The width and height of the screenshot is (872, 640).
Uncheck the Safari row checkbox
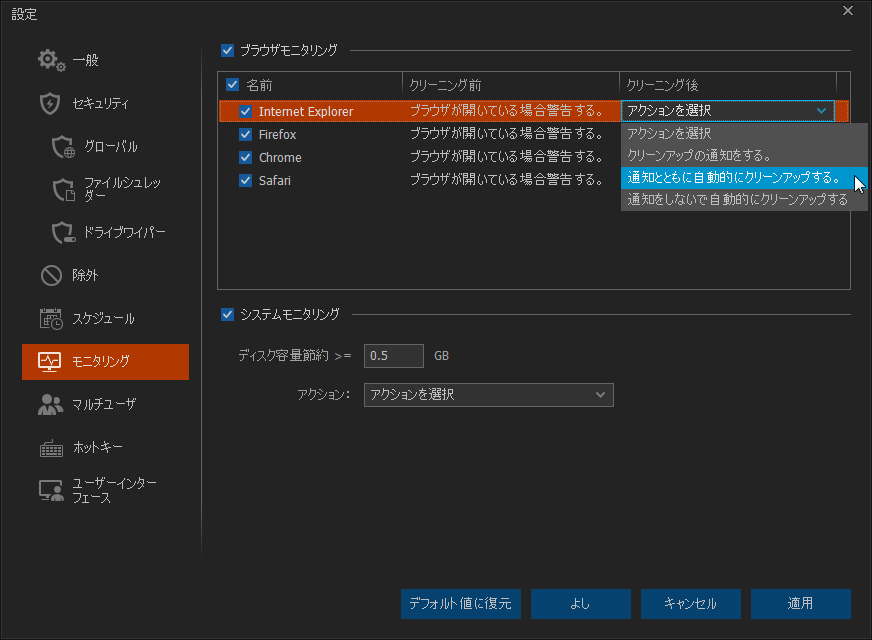pyautogui.click(x=245, y=181)
